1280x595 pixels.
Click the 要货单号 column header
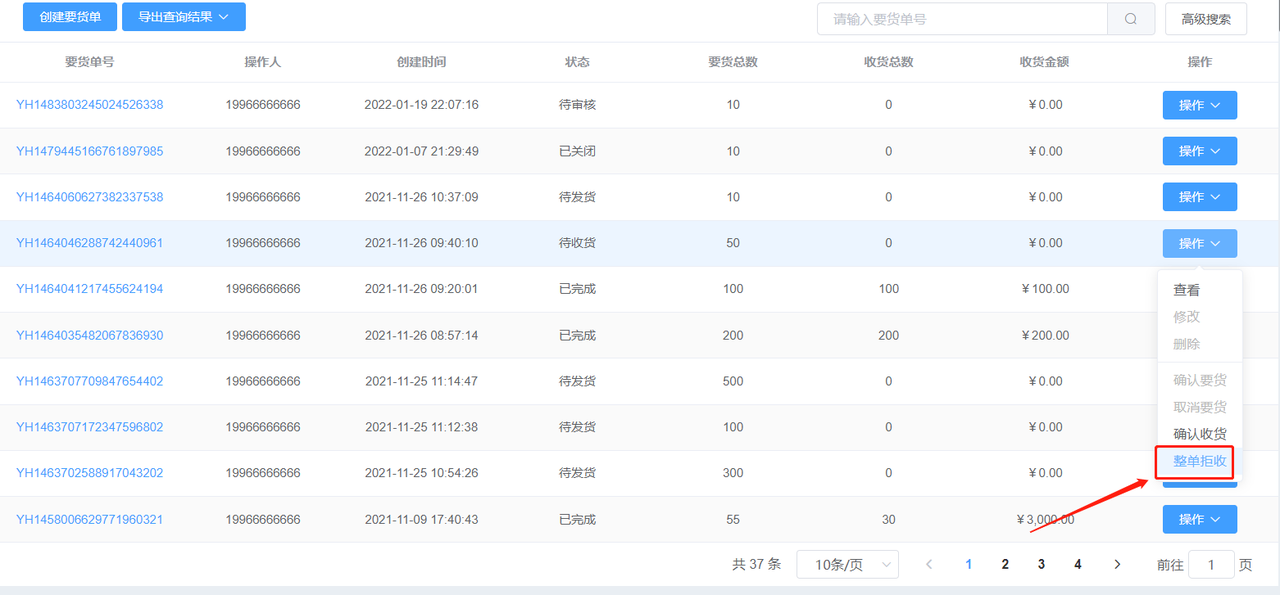coord(90,62)
